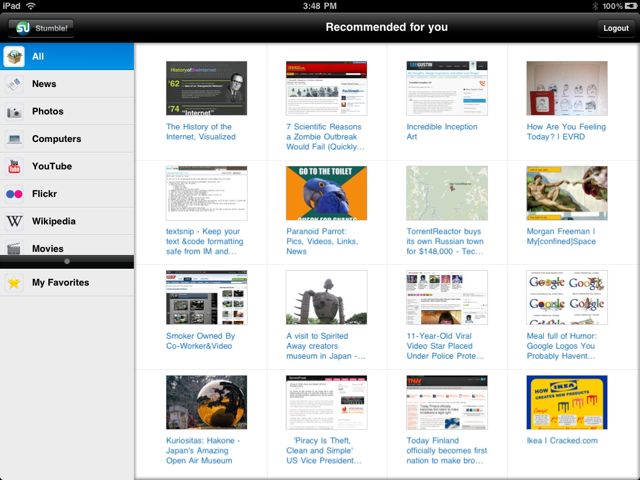The image size is (640, 480).
Task: Click 'Incredible Inception Art' title link
Action: tap(442, 132)
